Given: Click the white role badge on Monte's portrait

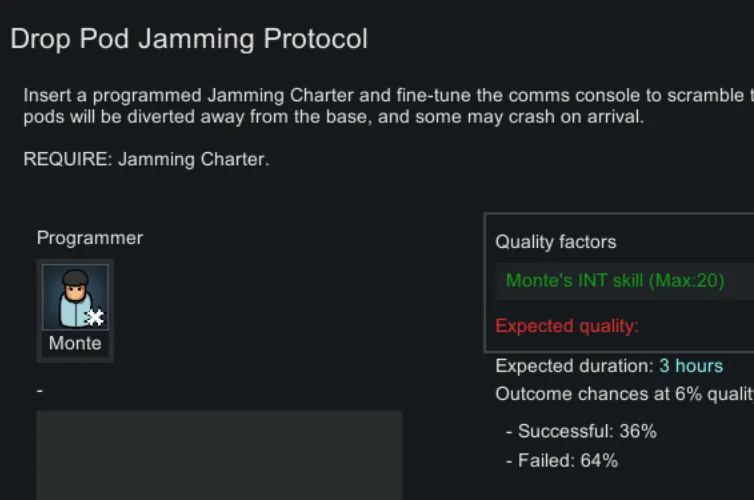Looking at the screenshot, I should click(x=95, y=317).
